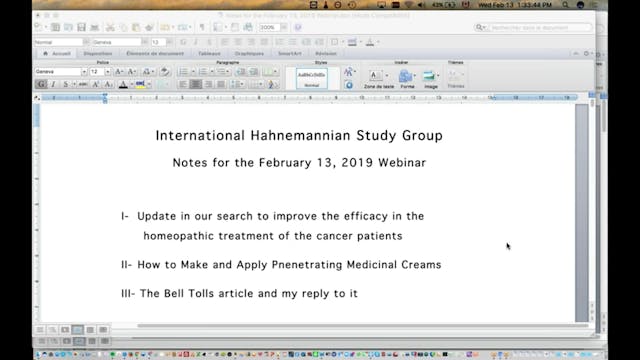Click the Open document icon
The width and height of the screenshot is (640, 360).
pyautogui.click(x=68, y=27)
